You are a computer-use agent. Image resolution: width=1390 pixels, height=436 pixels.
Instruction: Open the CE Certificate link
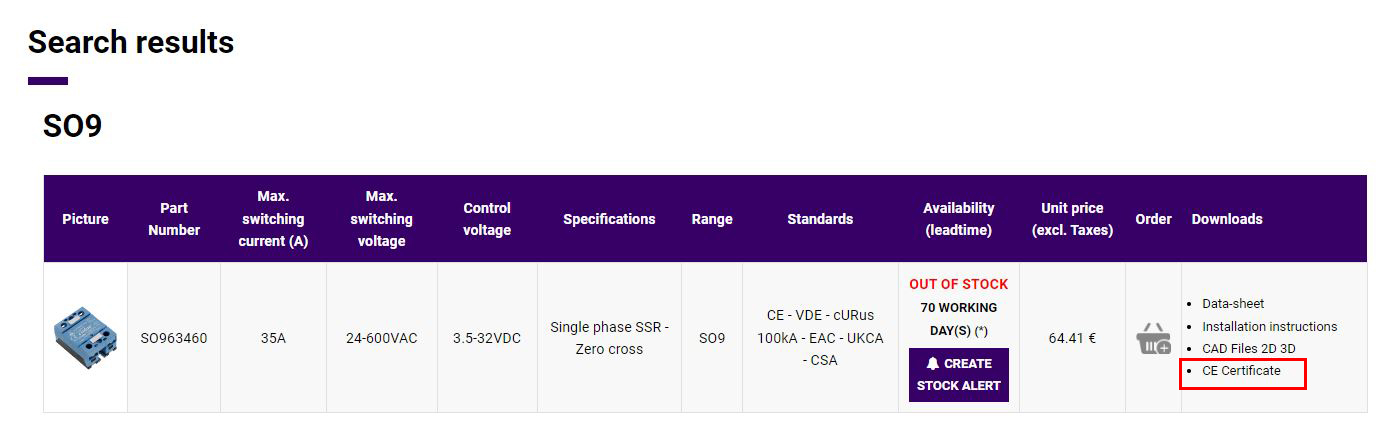[1241, 371]
